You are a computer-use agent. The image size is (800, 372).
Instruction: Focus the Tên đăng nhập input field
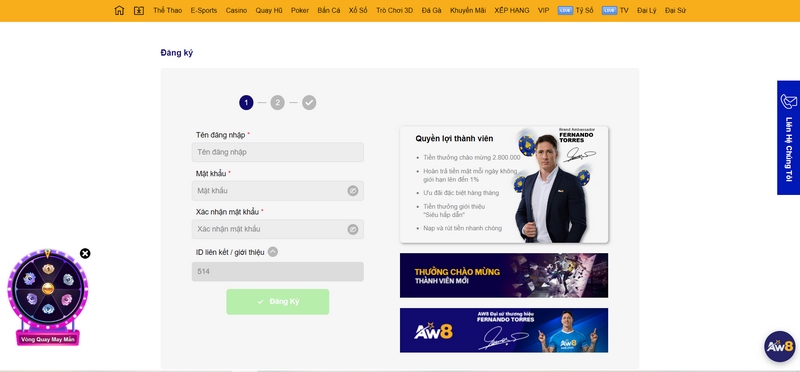coord(278,152)
